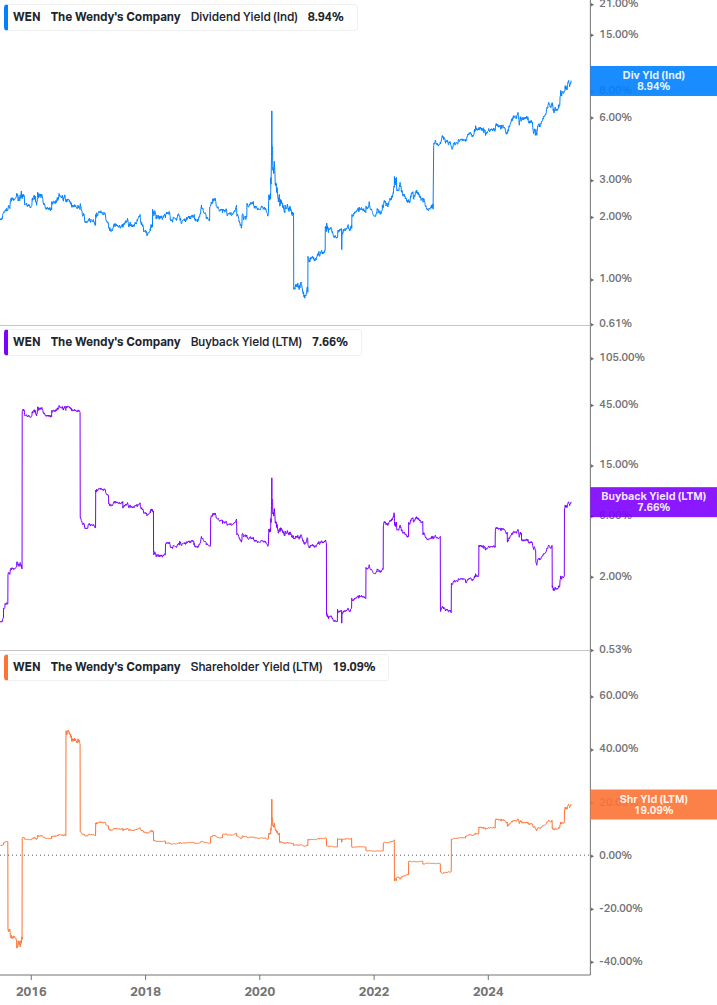Click the -40.00% tick on shareholder yield axis
717x1005 pixels.
point(620,961)
